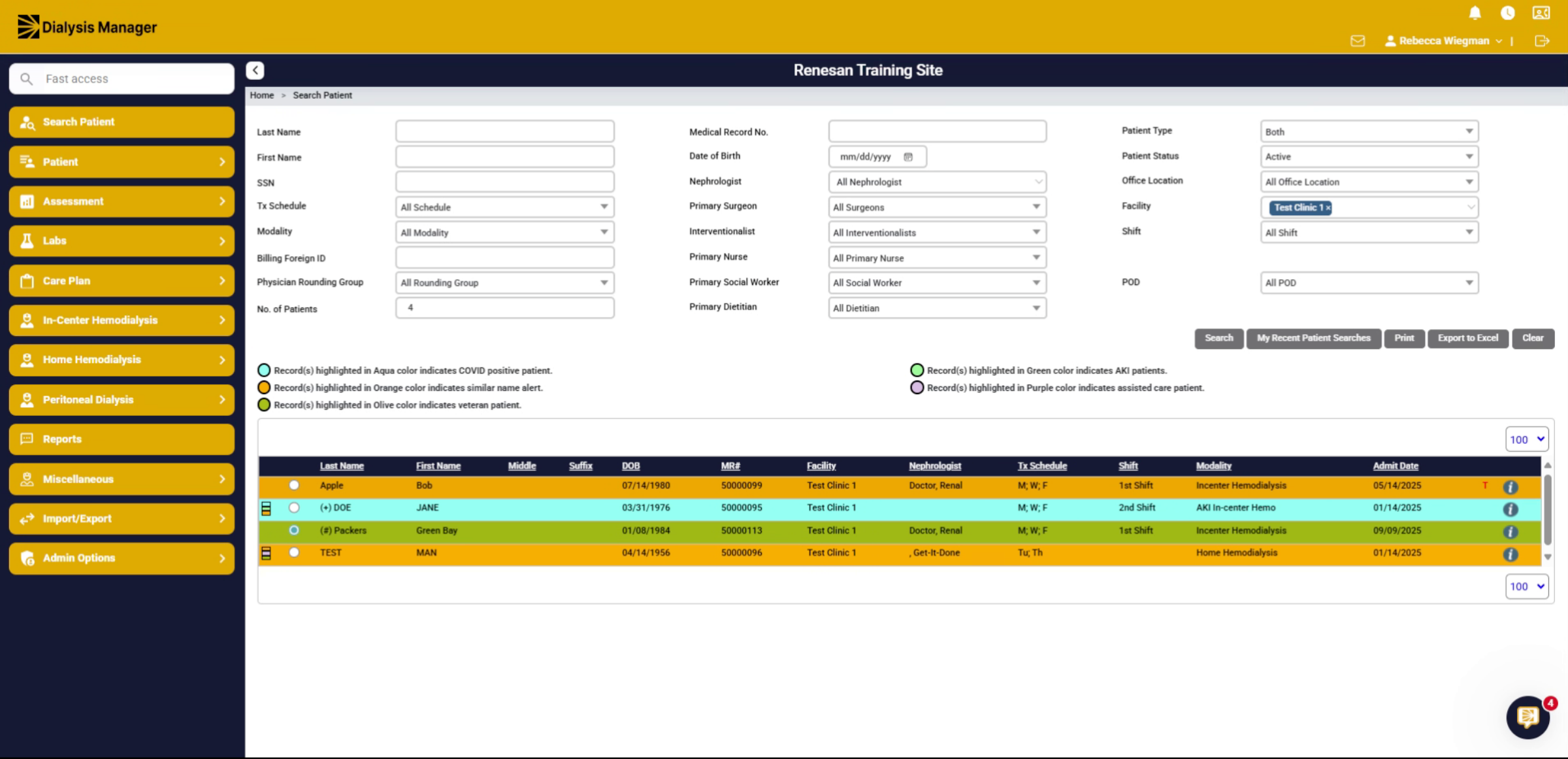1568x759 pixels.
Task: Open the Search Patient sidebar menu
Action: point(122,122)
